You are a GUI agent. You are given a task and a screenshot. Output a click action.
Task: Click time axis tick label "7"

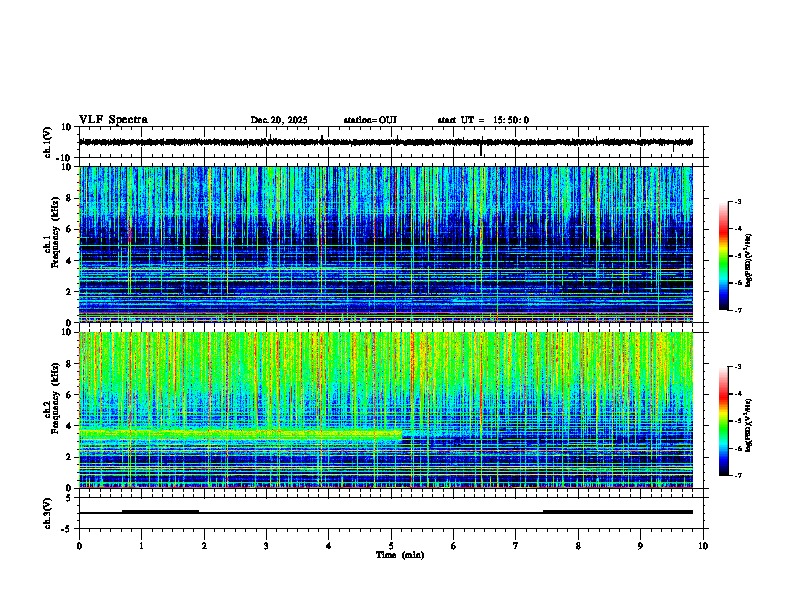click(x=516, y=546)
